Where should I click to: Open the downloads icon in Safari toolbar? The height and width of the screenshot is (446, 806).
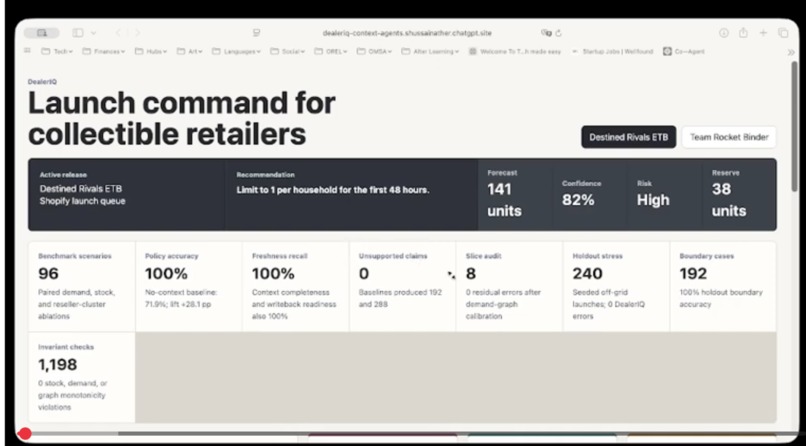coord(724,33)
